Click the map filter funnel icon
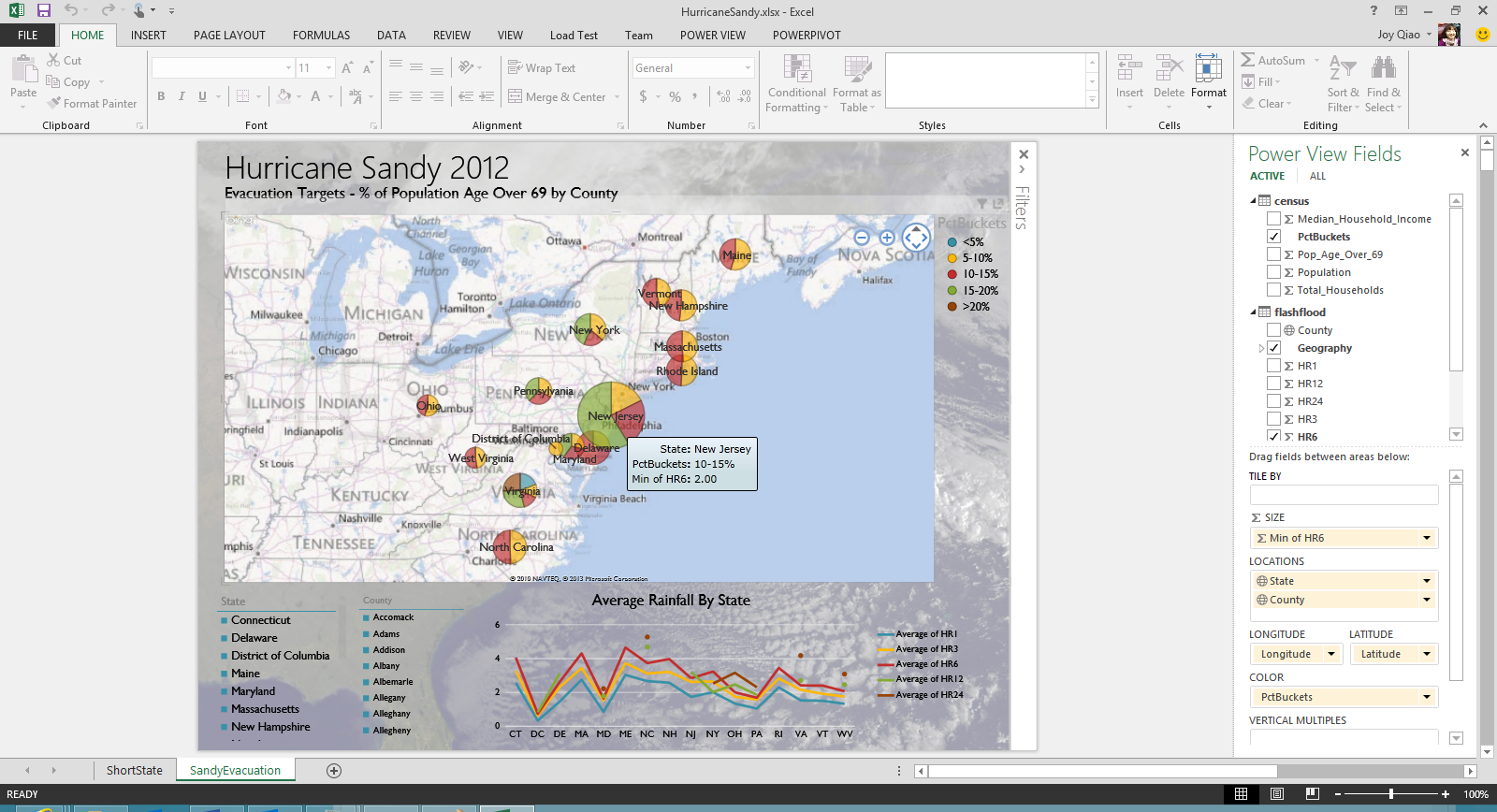The image size is (1497, 812). (x=981, y=203)
